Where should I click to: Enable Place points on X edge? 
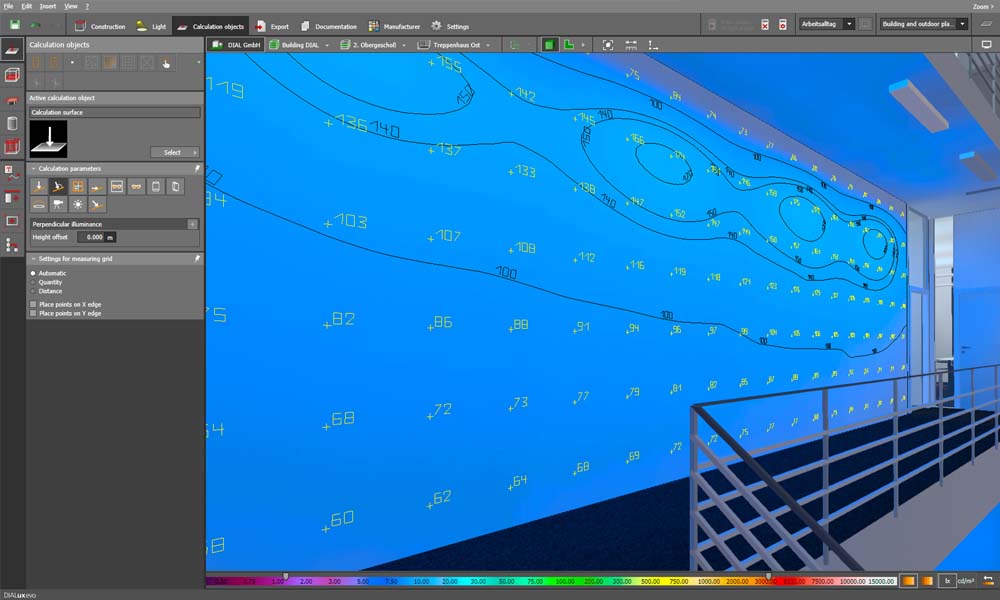[x=33, y=304]
